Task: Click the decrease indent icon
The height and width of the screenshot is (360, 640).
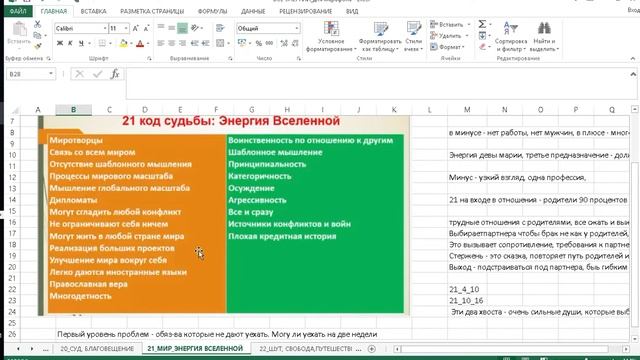Action: 195,43
